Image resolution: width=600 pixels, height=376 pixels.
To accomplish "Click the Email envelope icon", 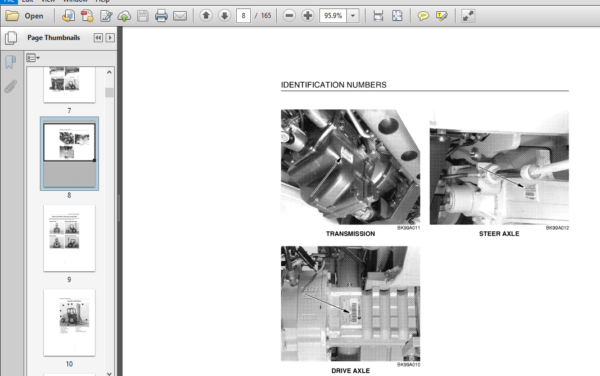I will pyautogui.click(x=180, y=16).
